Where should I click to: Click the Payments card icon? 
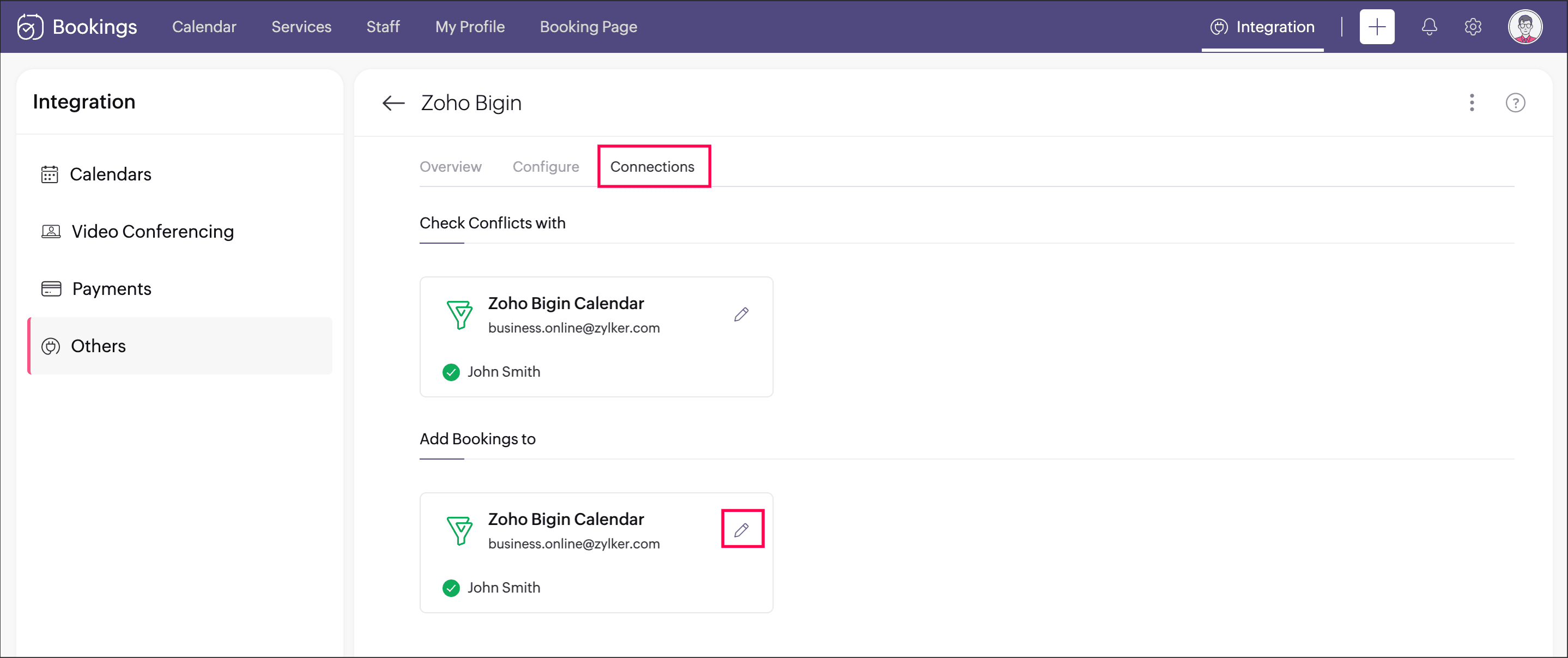click(51, 288)
